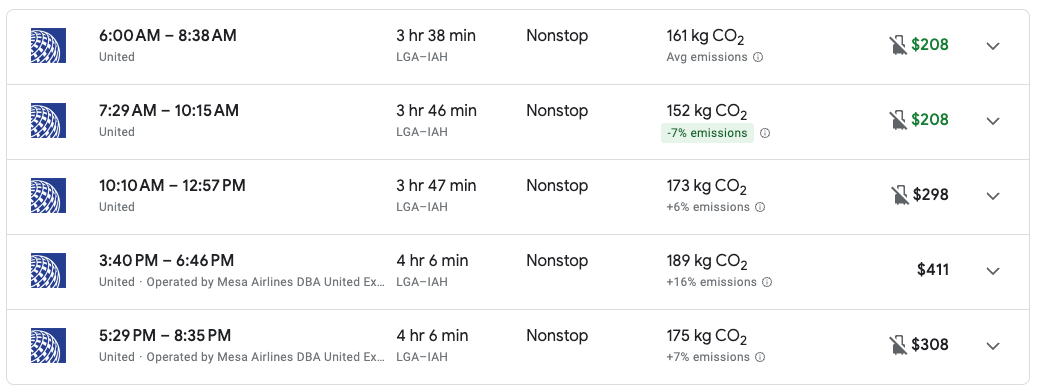Expand details for the 6:00 AM flight

pyautogui.click(x=993, y=46)
